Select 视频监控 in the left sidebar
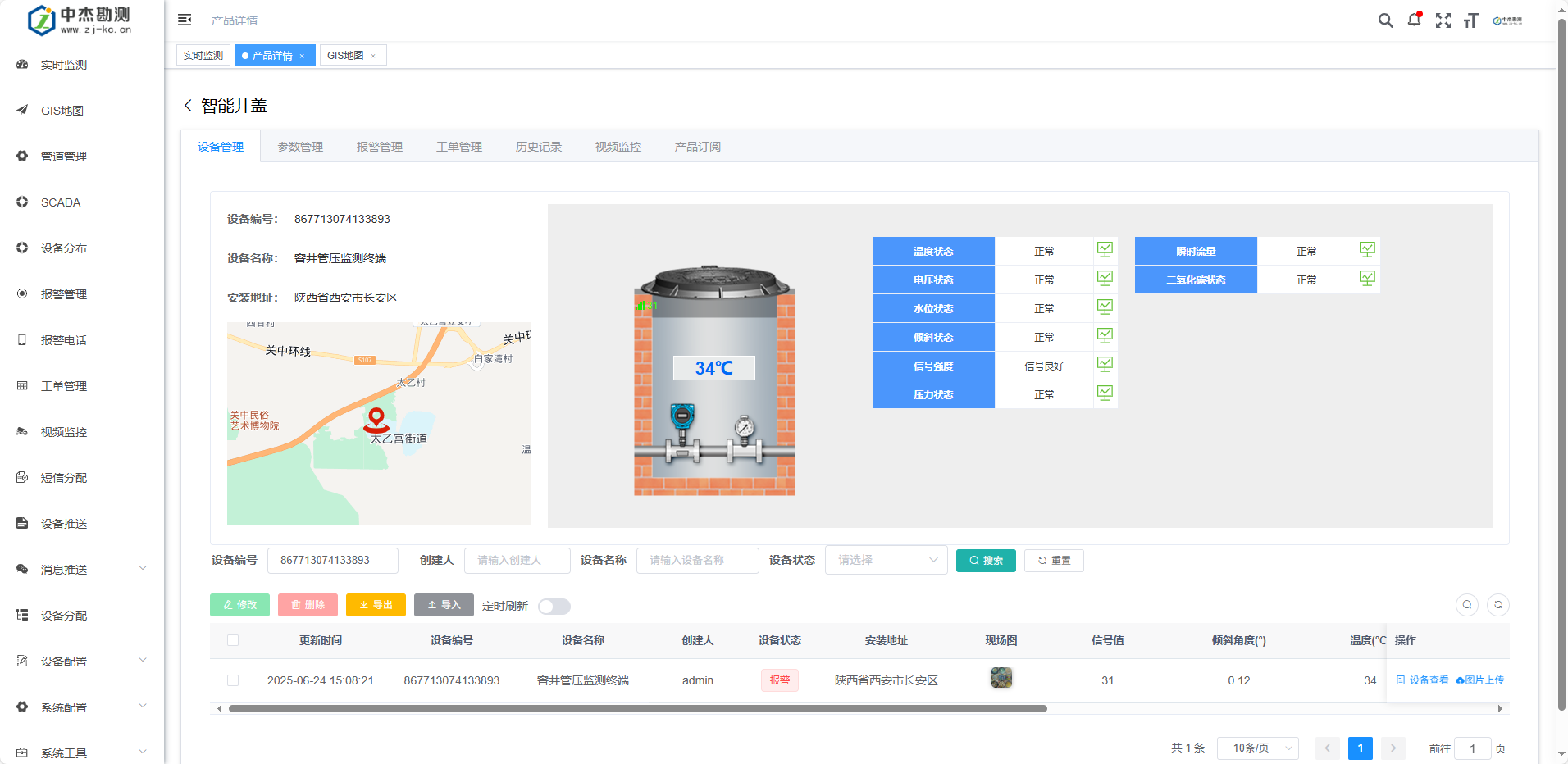1568x764 pixels. pyautogui.click(x=65, y=431)
